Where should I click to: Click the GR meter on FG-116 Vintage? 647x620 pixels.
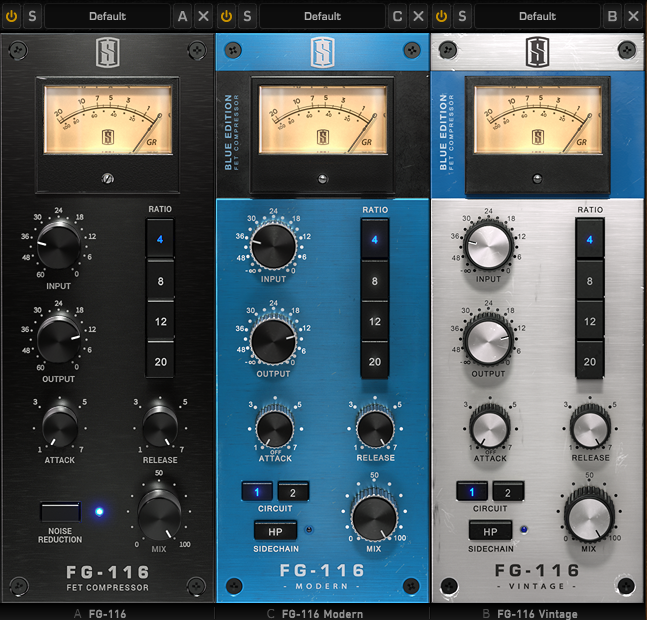(538, 120)
